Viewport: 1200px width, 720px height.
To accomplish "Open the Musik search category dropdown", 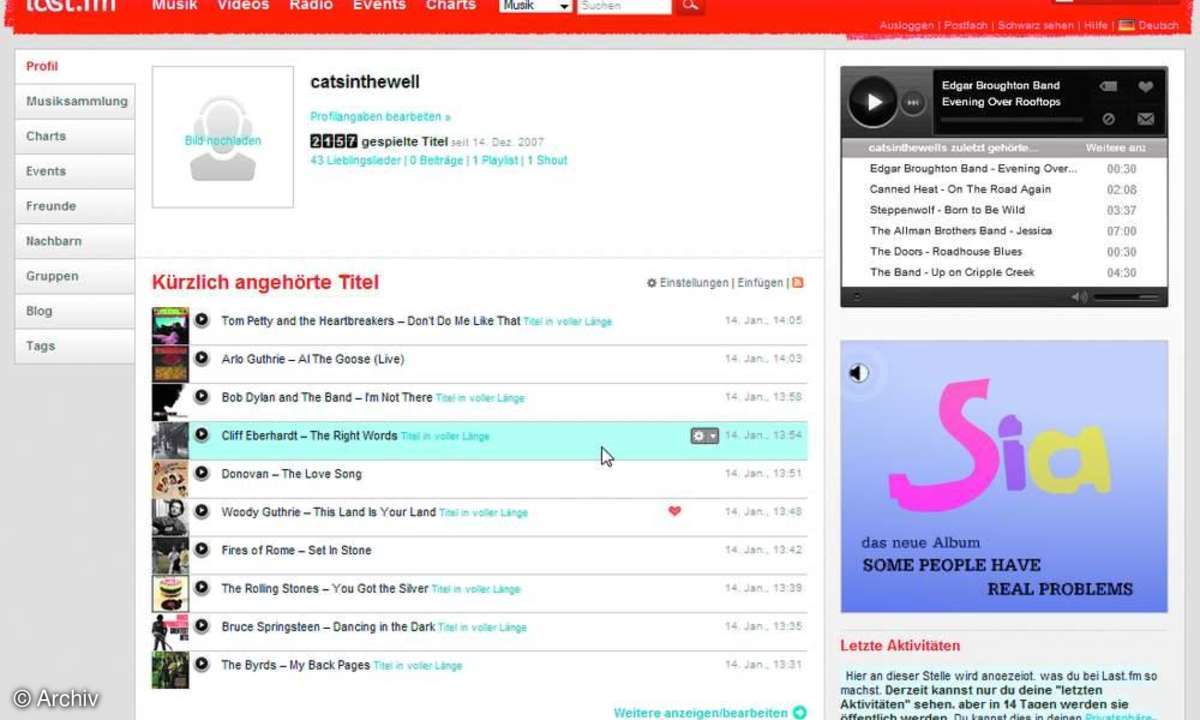I will [536, 6].
